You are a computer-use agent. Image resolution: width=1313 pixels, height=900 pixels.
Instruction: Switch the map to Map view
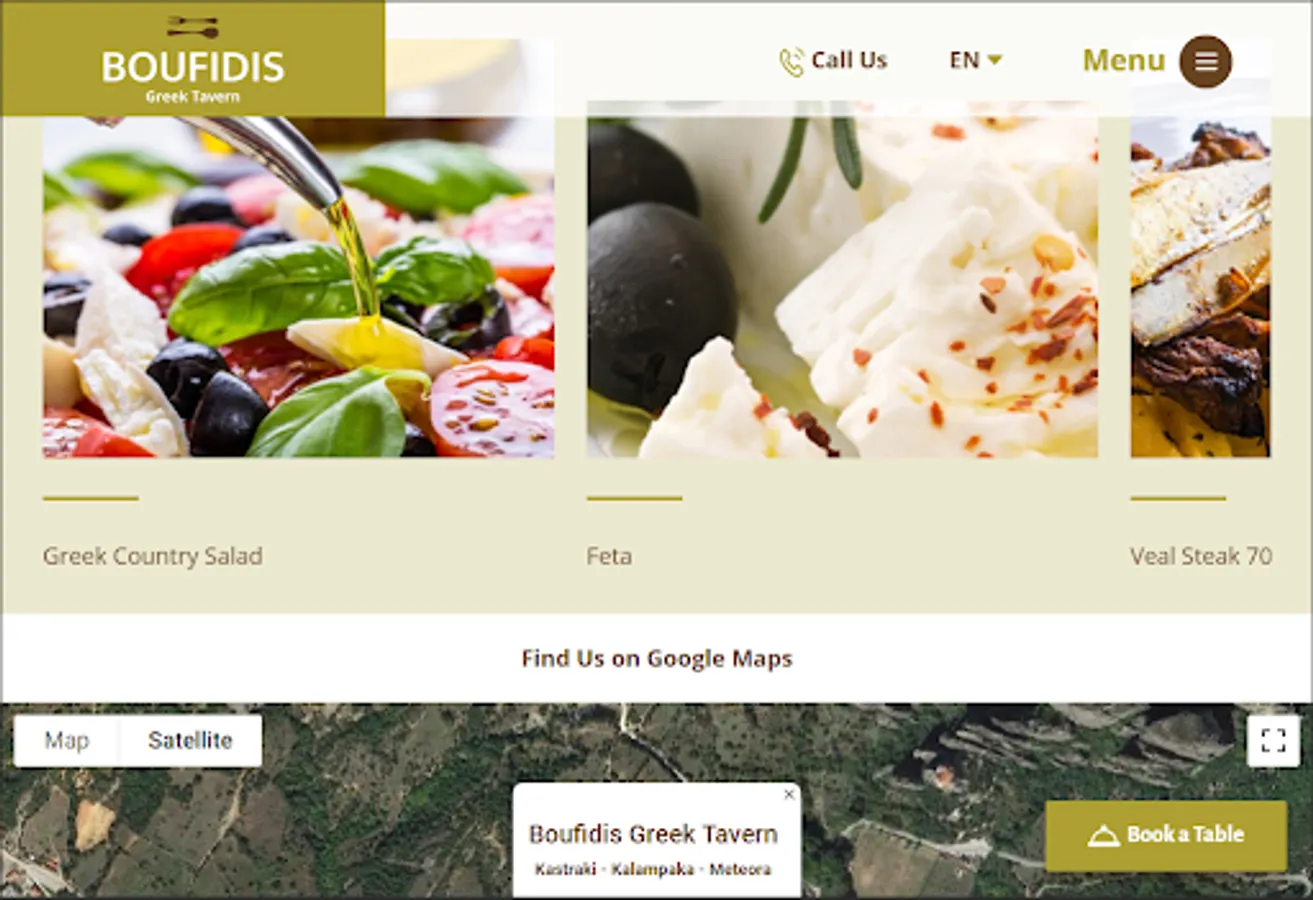[x=67, y=740]
